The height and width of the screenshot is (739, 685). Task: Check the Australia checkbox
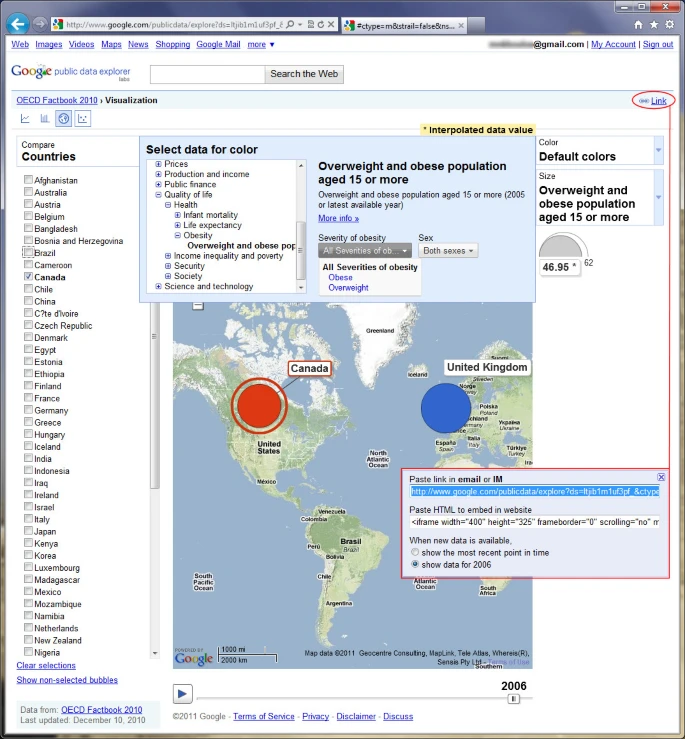28,192
